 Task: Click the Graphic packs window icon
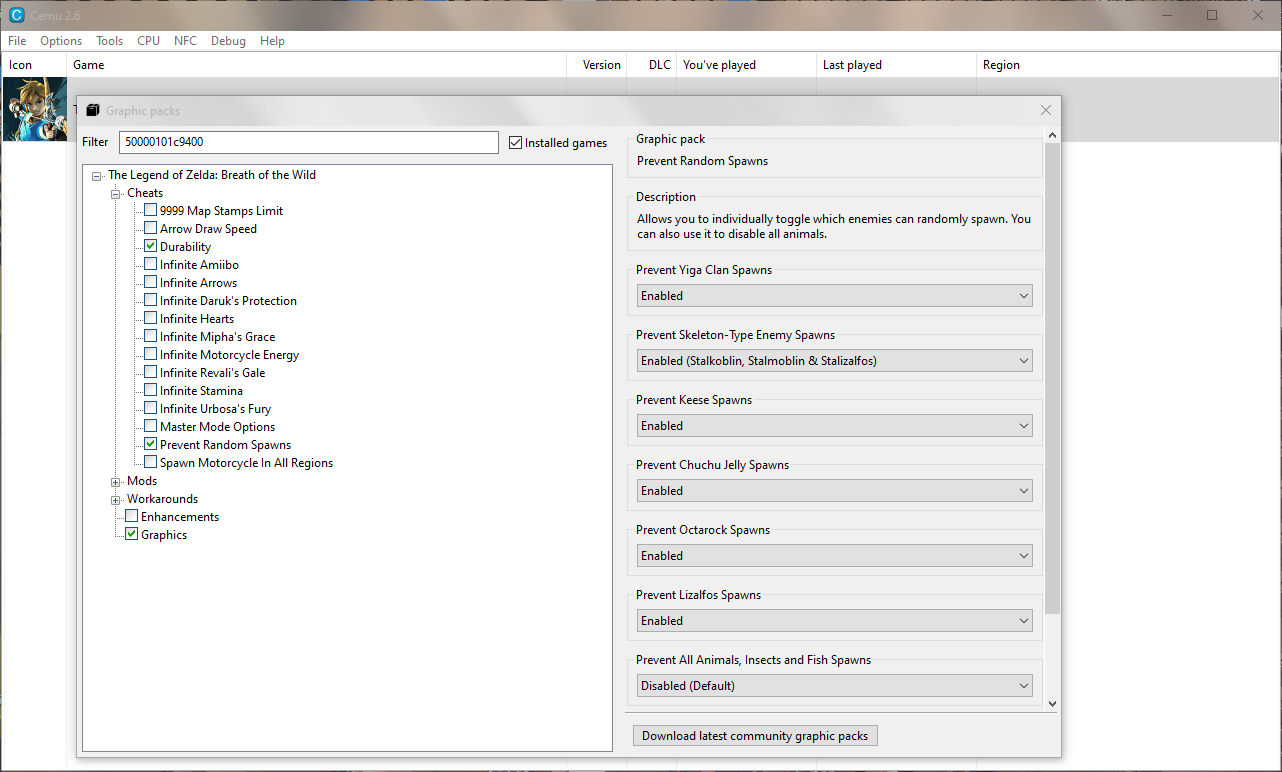93,111
